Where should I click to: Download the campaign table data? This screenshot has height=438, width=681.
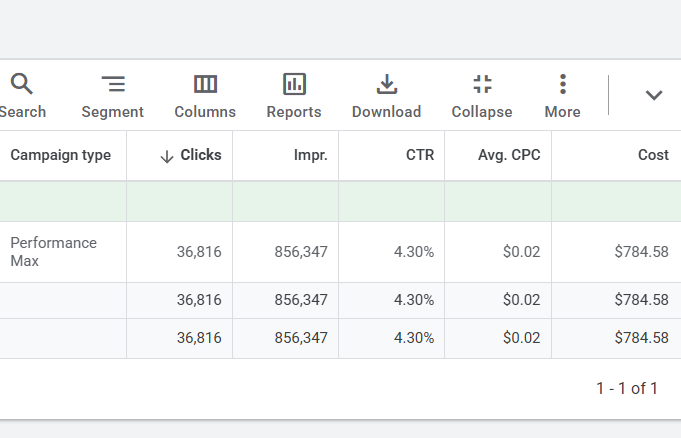click(x=386, y=96)
